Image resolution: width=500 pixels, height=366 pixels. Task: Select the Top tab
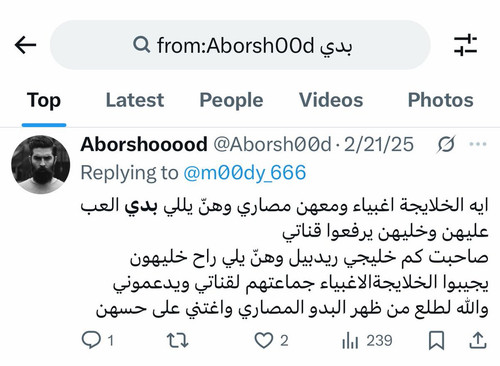point(44,101)
